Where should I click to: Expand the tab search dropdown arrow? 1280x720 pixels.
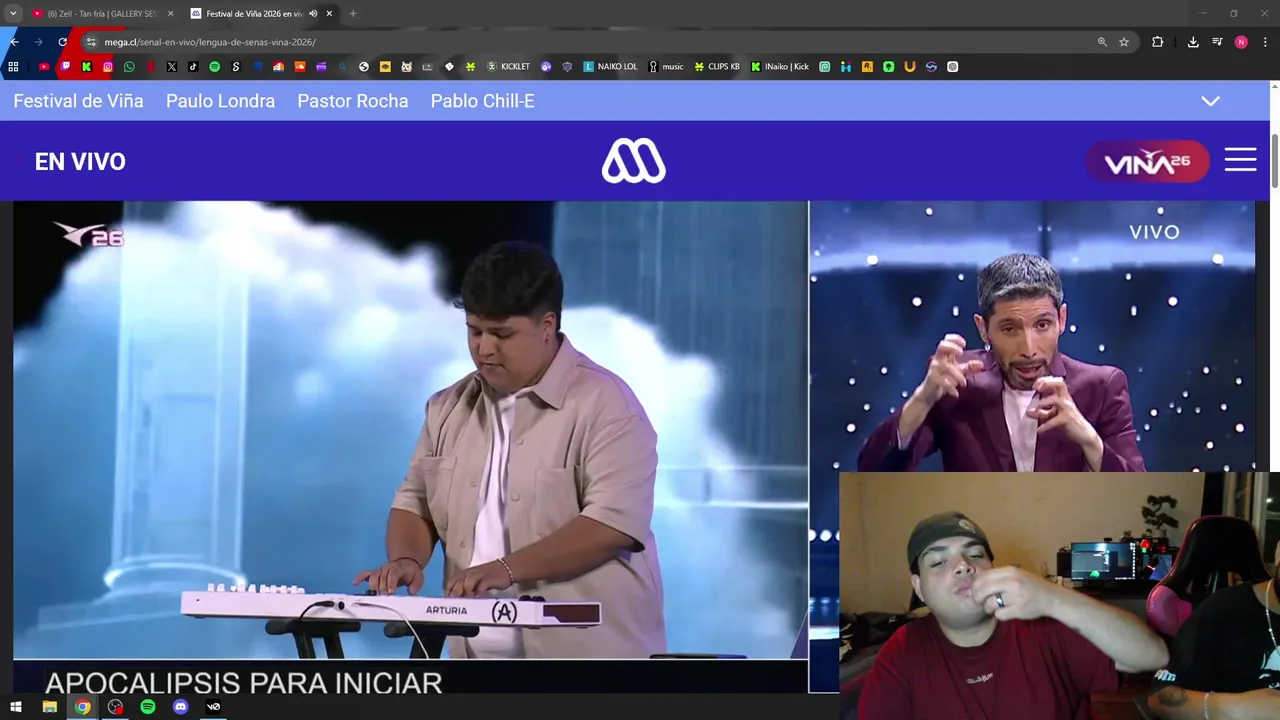click(13, 14)
